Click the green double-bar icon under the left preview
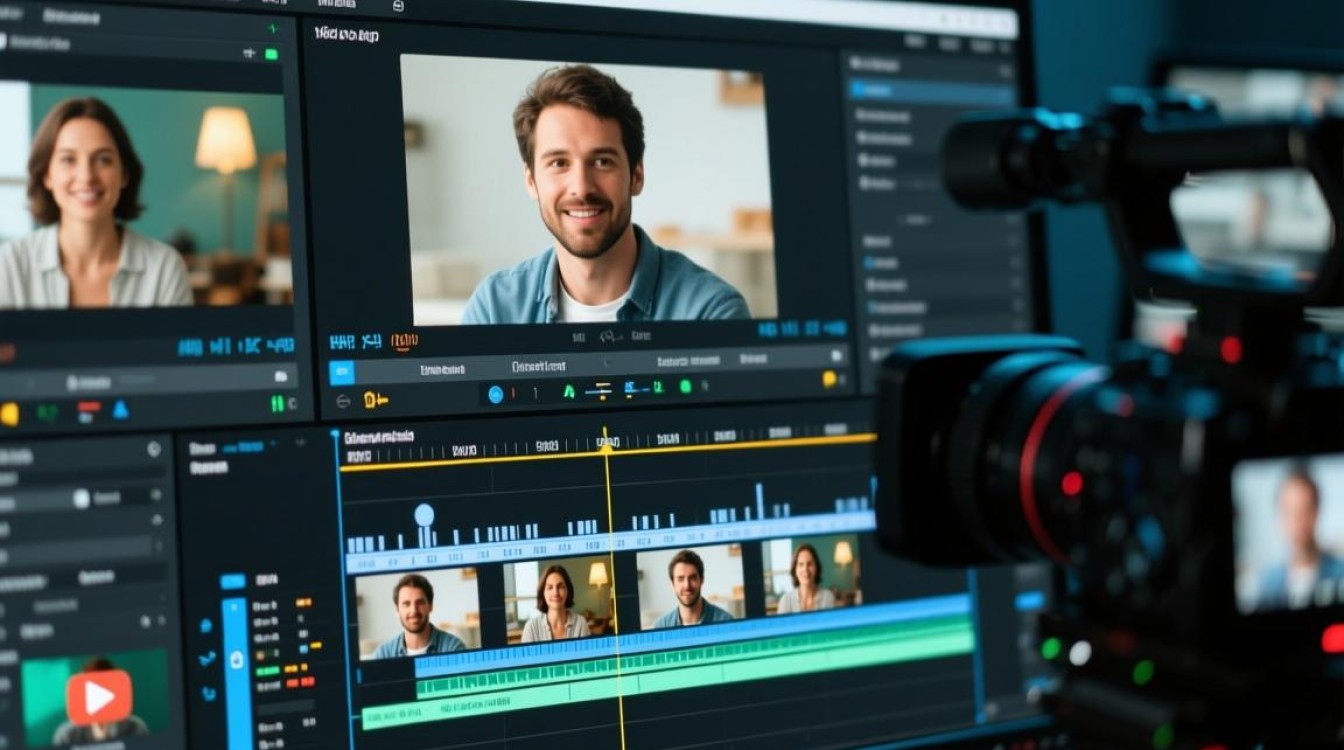Image resolution: width=1344 pixels, height=750 pixels. [278, 403]
